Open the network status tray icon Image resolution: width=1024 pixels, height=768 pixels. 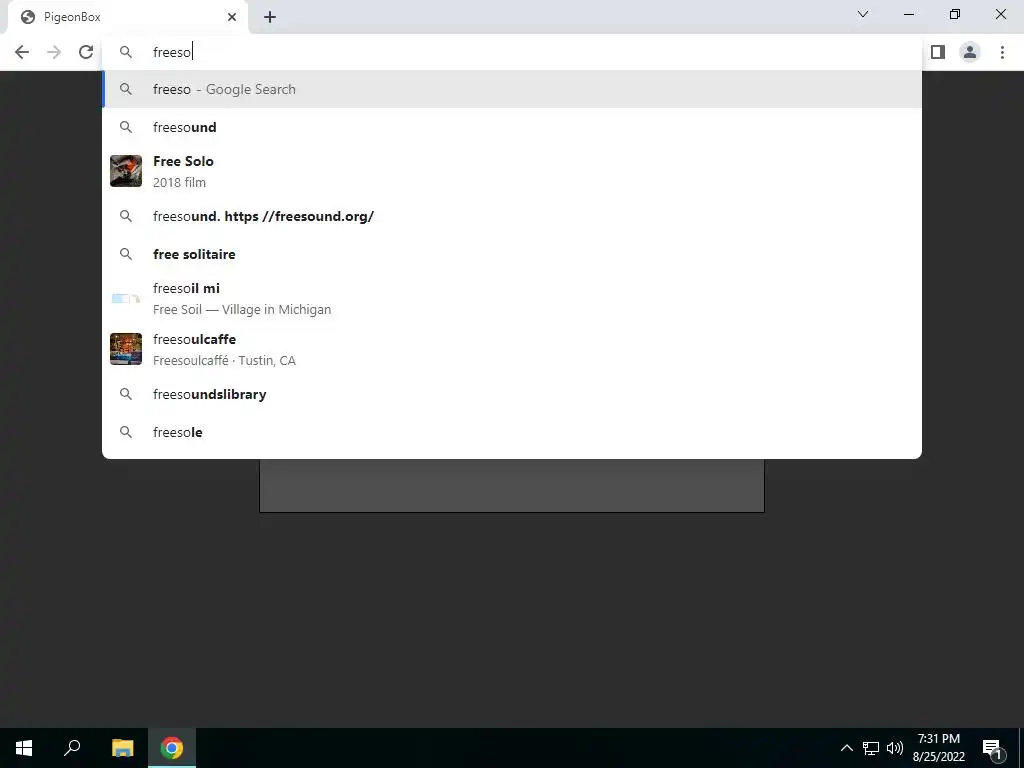pyautogui.click(x=871, y=748)
